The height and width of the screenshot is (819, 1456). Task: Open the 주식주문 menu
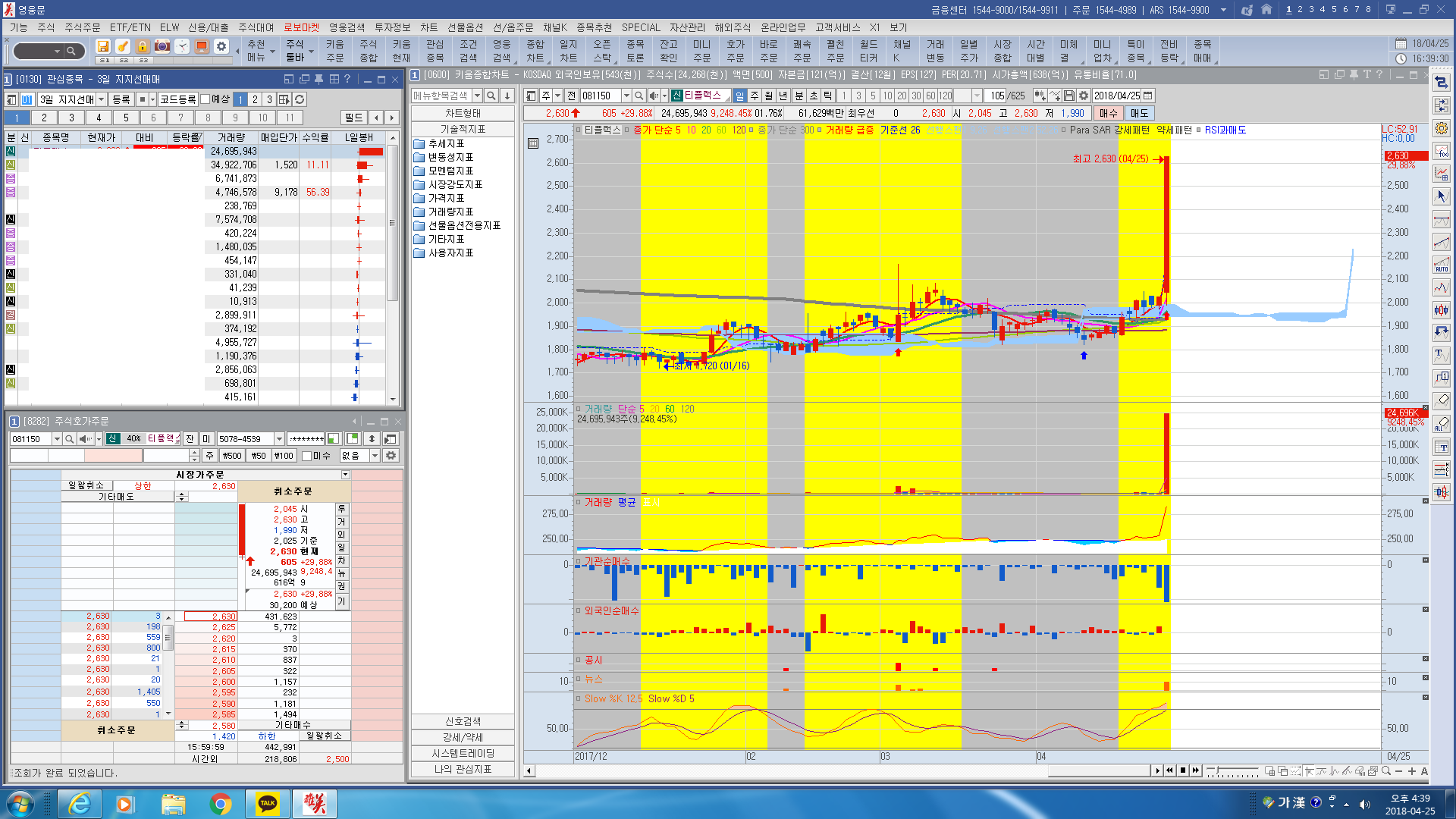coord(82,27)
